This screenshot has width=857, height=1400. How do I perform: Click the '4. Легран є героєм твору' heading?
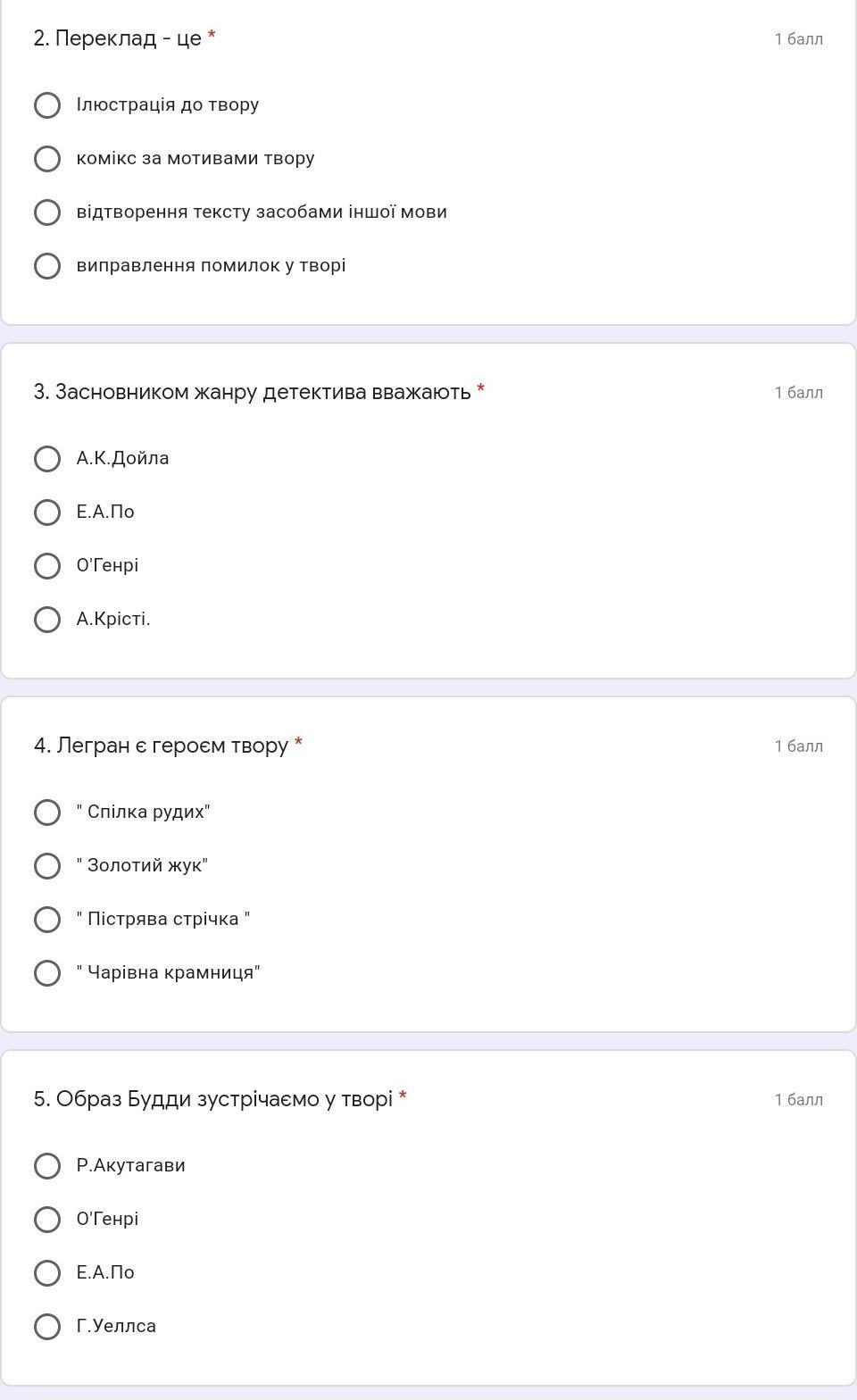click(x=161, y=746)
